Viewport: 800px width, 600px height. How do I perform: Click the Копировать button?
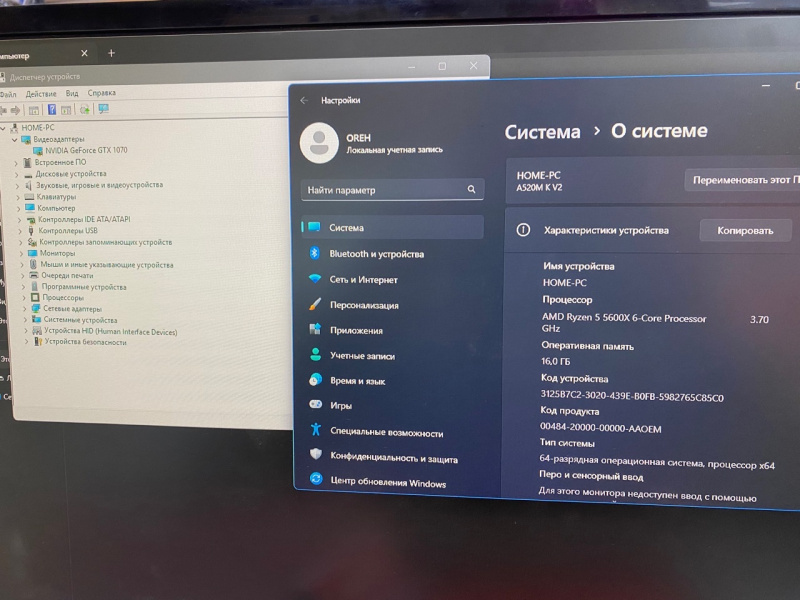(x=745, y=231)
